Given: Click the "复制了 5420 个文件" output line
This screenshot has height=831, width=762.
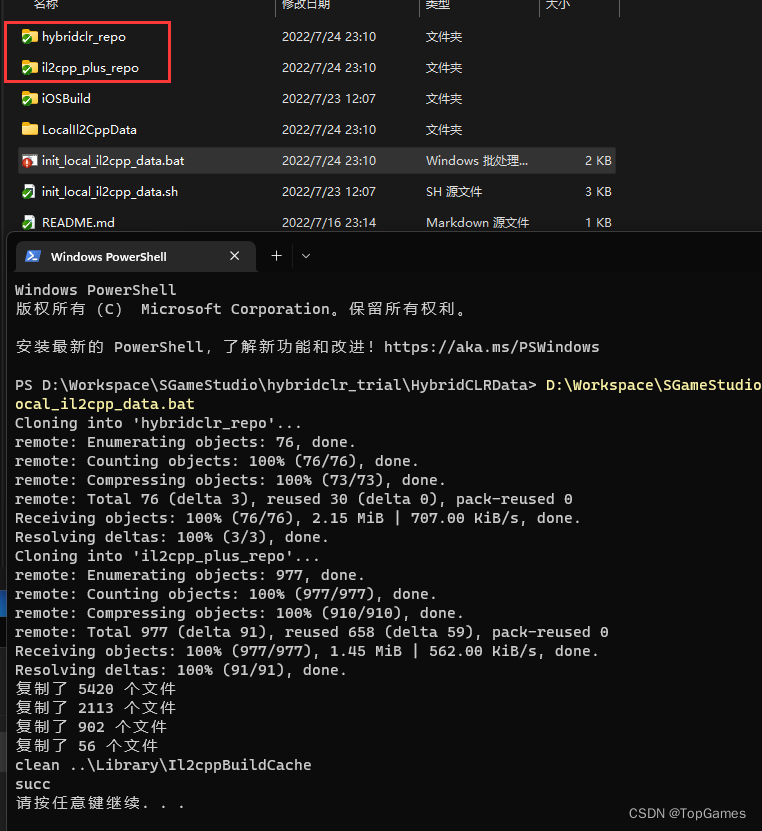Looking at the screenshot, I should [x=95, y=689].
